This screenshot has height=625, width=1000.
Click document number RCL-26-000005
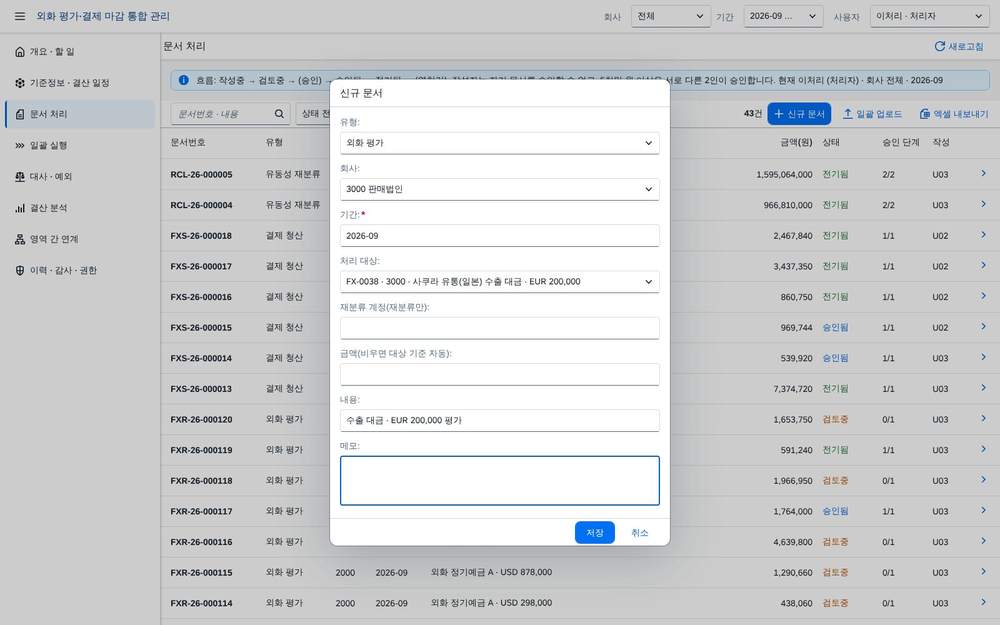202,175
